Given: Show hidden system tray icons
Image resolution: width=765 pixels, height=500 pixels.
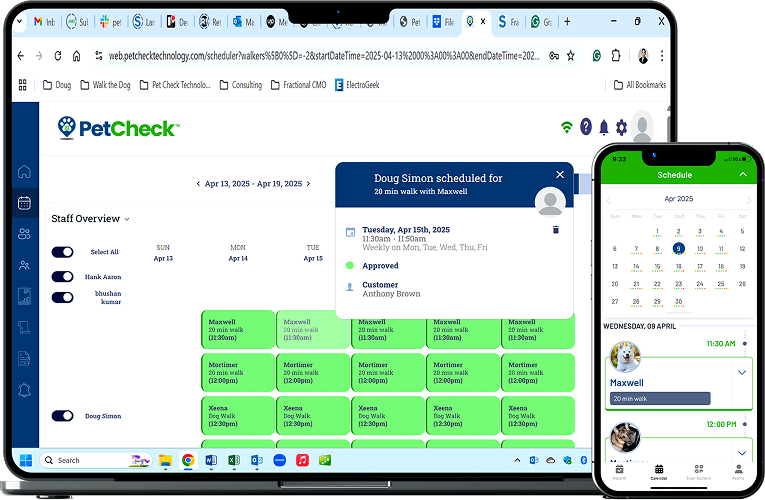Looking at the screenshot, I should pyautogui.click(x=517, y=460).
